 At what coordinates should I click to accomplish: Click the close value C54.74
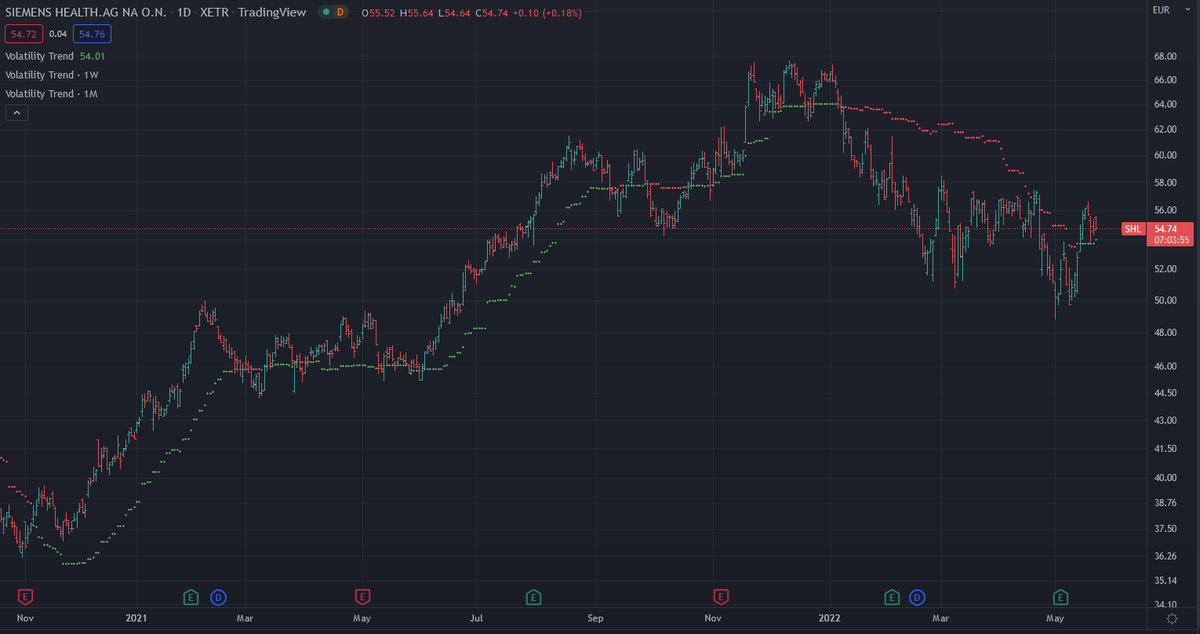pyautogui.click(x=493, y=13)
